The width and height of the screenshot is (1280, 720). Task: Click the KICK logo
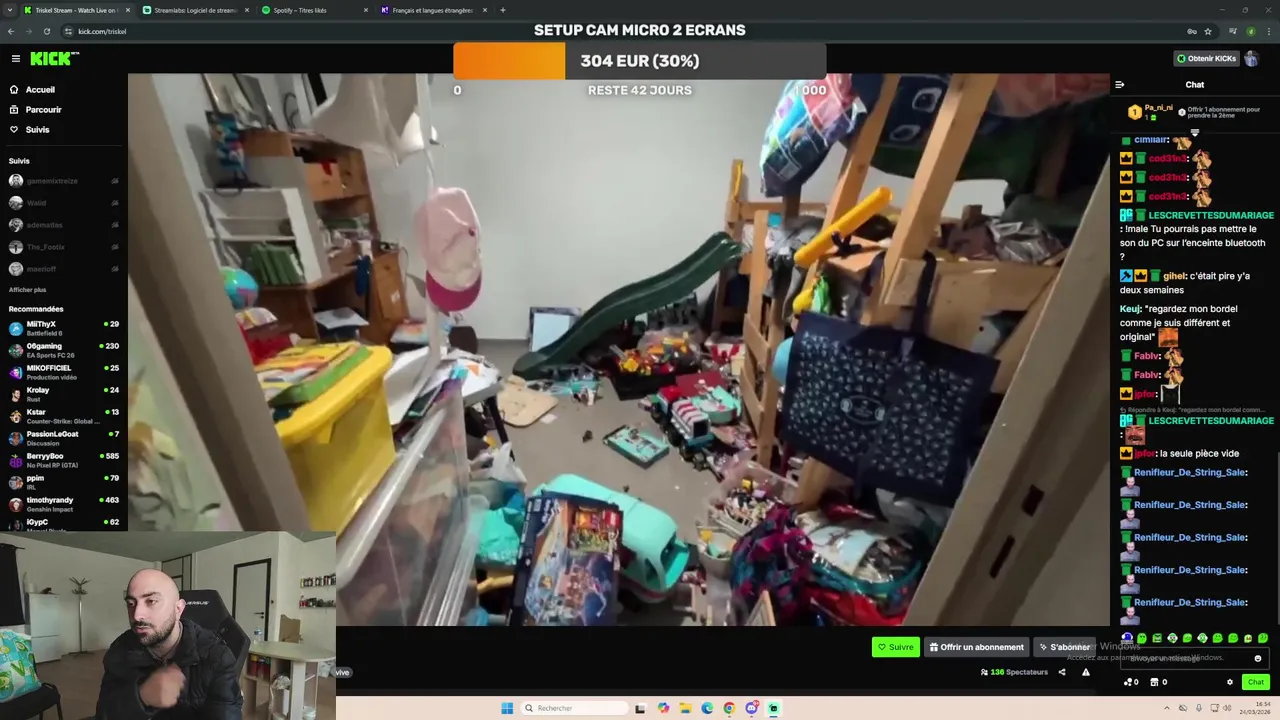click(x=54, y=59)
